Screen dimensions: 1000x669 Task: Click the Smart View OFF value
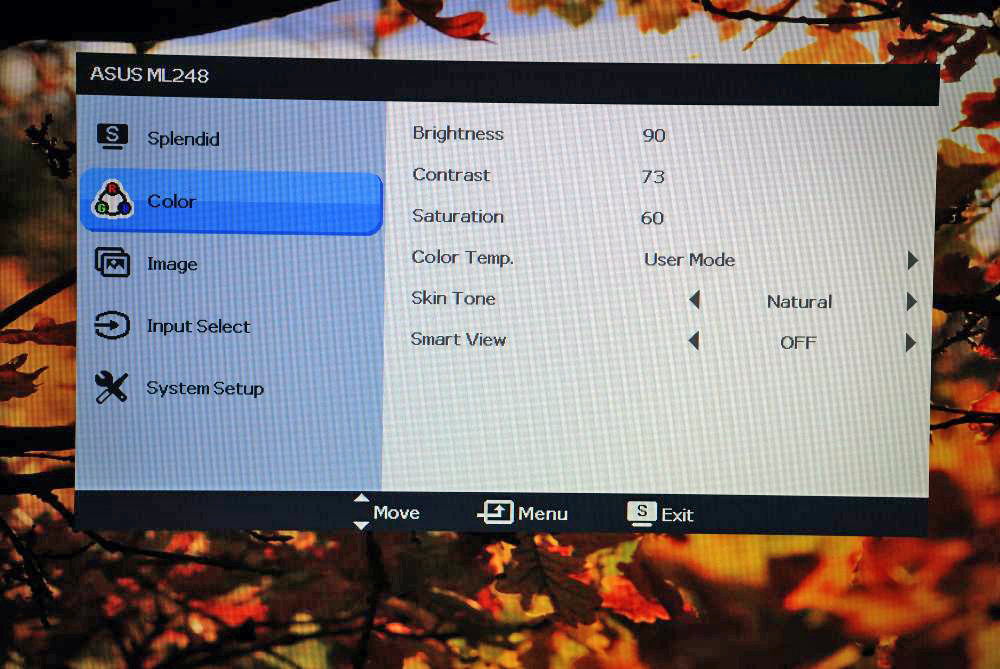798,343
